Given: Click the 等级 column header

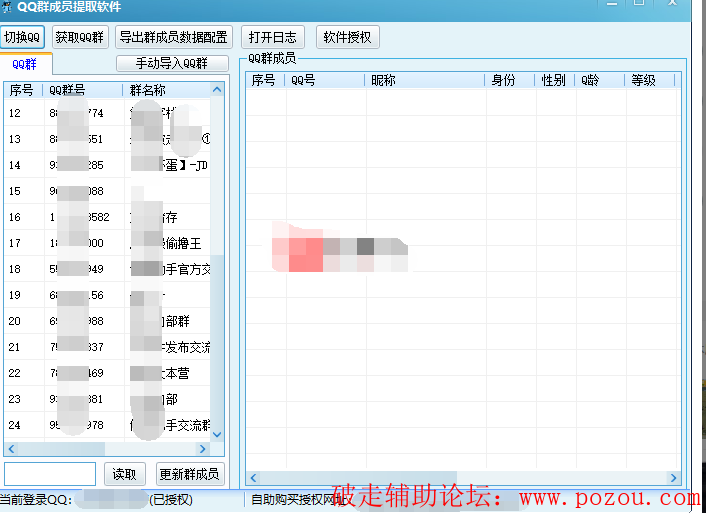Looking at the screenshot, I should (650, 80).
